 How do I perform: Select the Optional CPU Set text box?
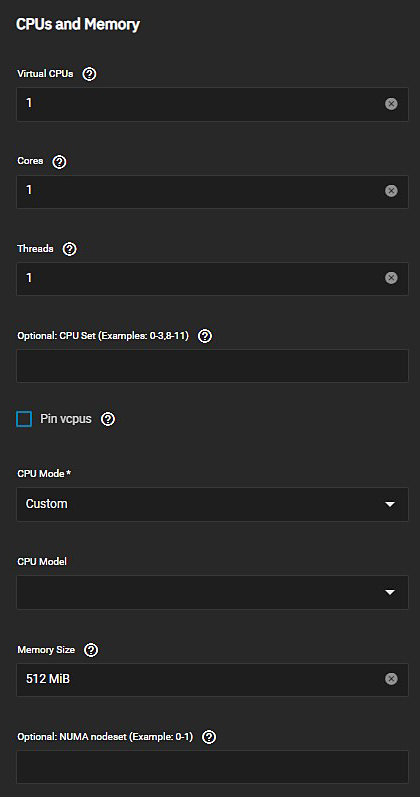coord(212,366)
